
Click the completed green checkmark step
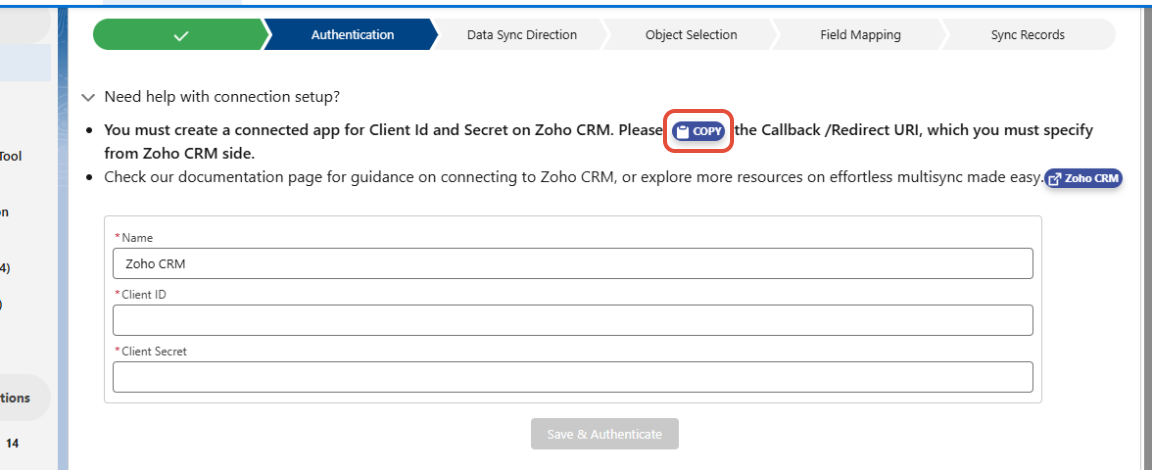pyautogui.click(x=180, y=35)
